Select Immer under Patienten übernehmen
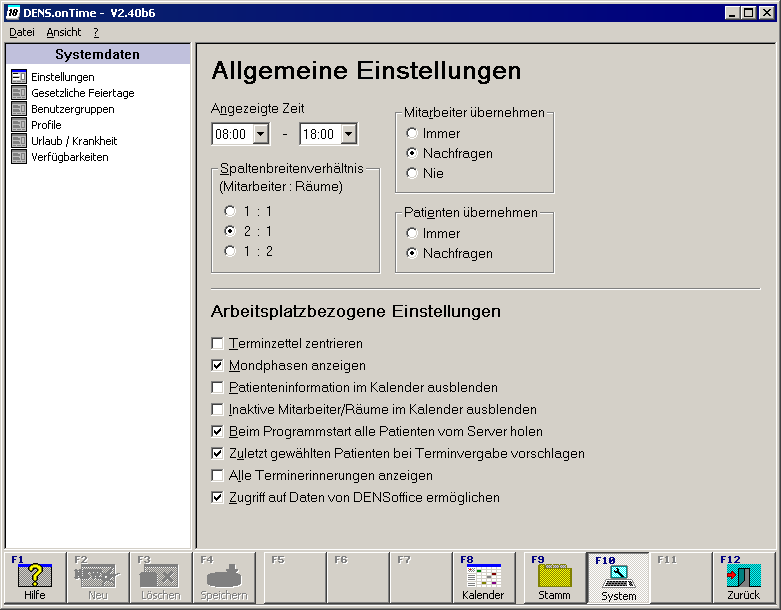This screenshot has width=781, height=610. tap(411, 233)
